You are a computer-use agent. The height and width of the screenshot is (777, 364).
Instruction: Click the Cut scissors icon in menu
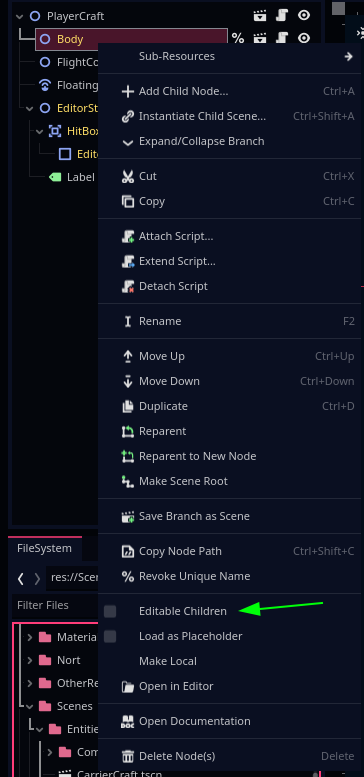[x=128, y=176]
